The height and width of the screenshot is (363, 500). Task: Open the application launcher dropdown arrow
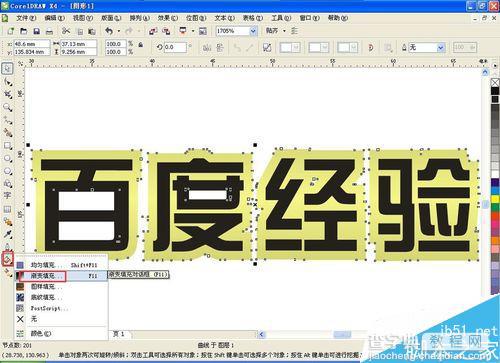pos(193,31)
